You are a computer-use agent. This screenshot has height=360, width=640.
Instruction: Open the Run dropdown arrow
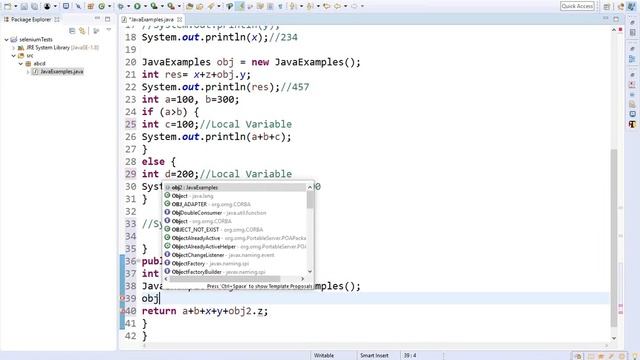[145, 6]
